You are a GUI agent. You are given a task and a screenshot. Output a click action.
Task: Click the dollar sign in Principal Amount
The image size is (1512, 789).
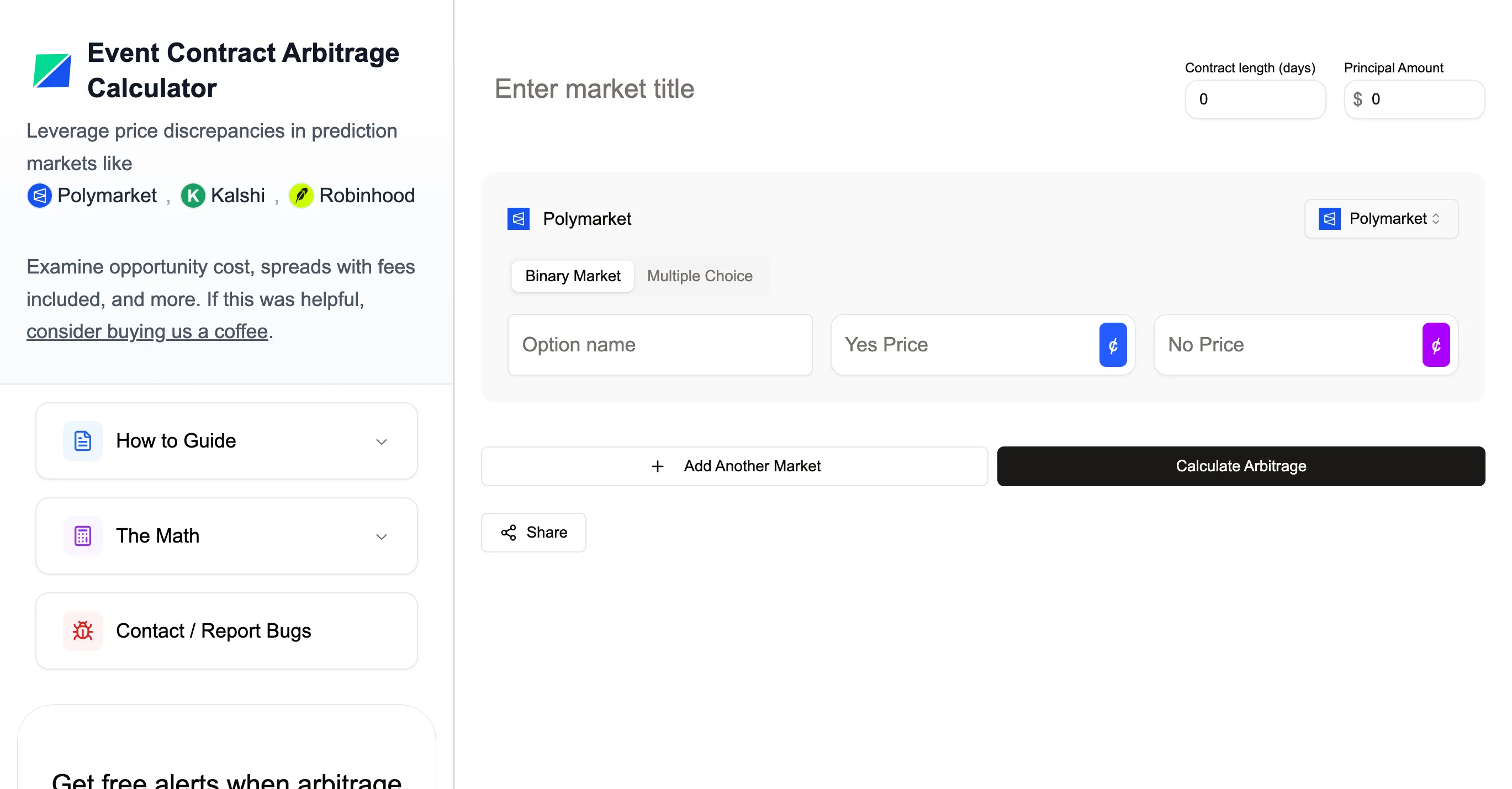tap(1357, 99)
